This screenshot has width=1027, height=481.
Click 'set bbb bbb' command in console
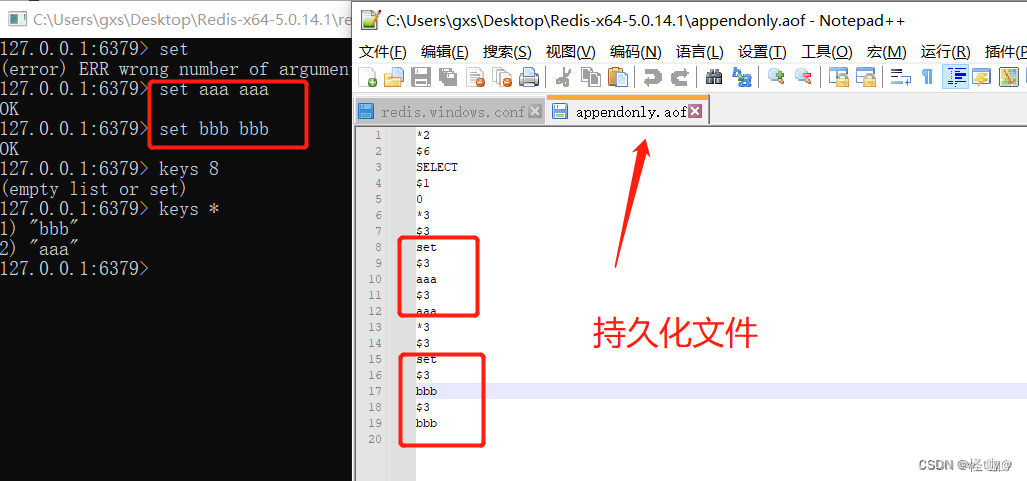point(214,129)
